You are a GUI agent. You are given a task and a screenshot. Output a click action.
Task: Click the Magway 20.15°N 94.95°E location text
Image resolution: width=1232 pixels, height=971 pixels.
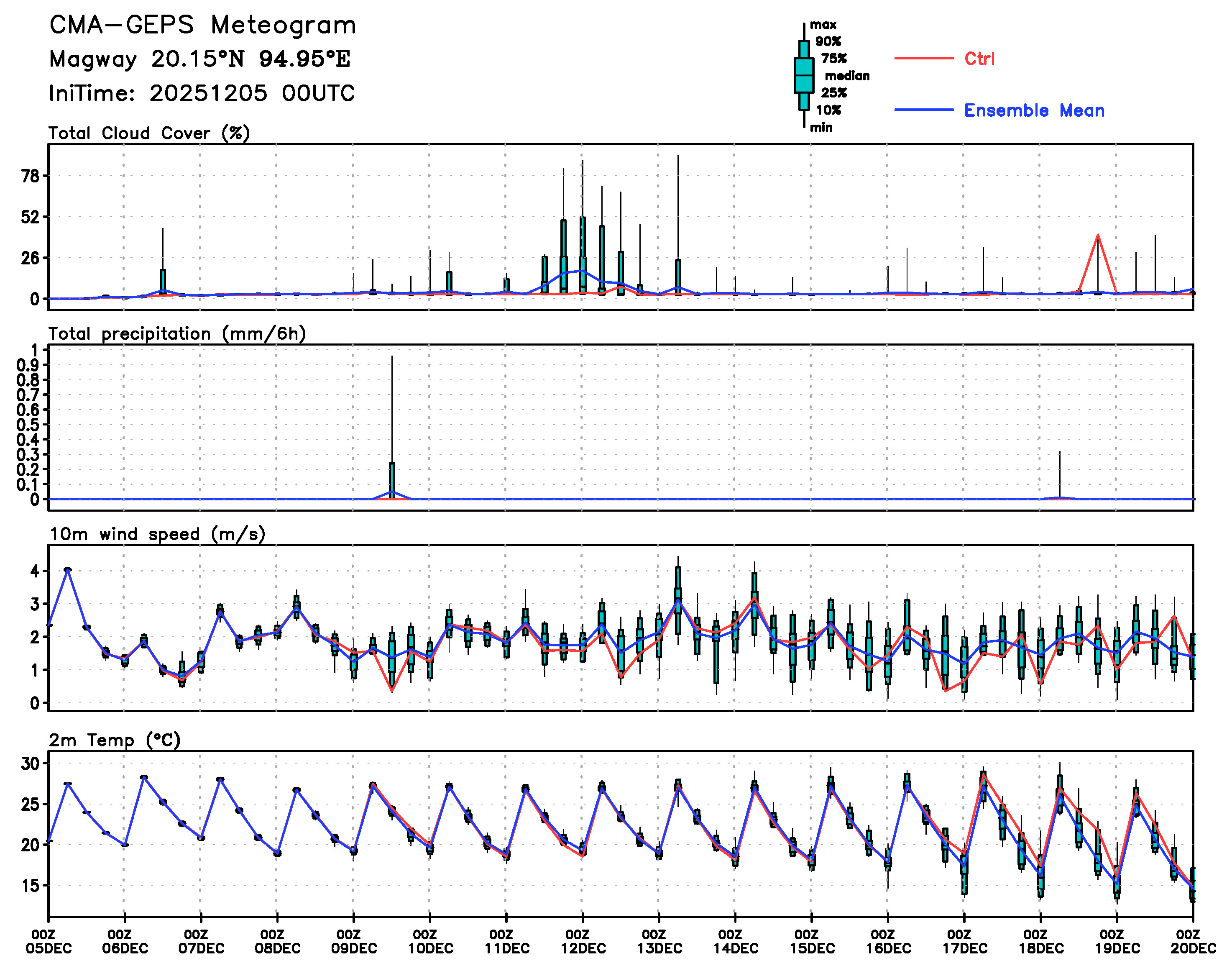coord(199,59)
